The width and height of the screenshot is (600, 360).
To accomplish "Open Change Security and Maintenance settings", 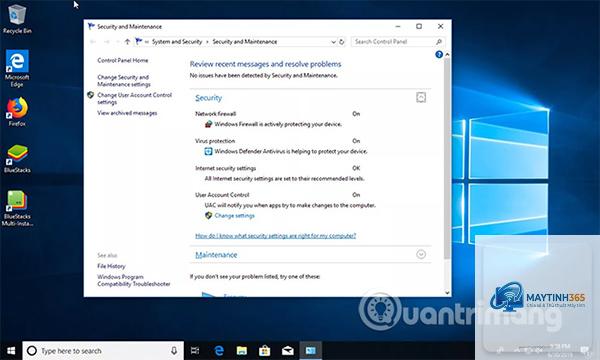I will 124,81.
